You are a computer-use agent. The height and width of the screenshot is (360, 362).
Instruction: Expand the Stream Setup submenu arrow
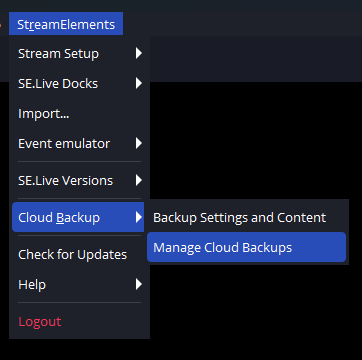pyautogui.click(x=139, y=53)
